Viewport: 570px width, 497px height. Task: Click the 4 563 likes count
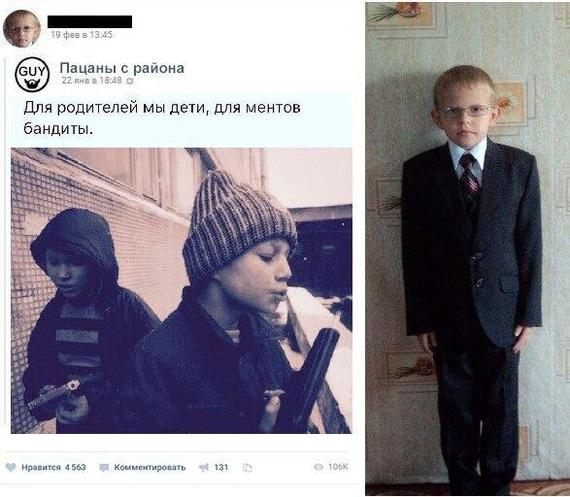pyautogui.click(x=75, y=467)
